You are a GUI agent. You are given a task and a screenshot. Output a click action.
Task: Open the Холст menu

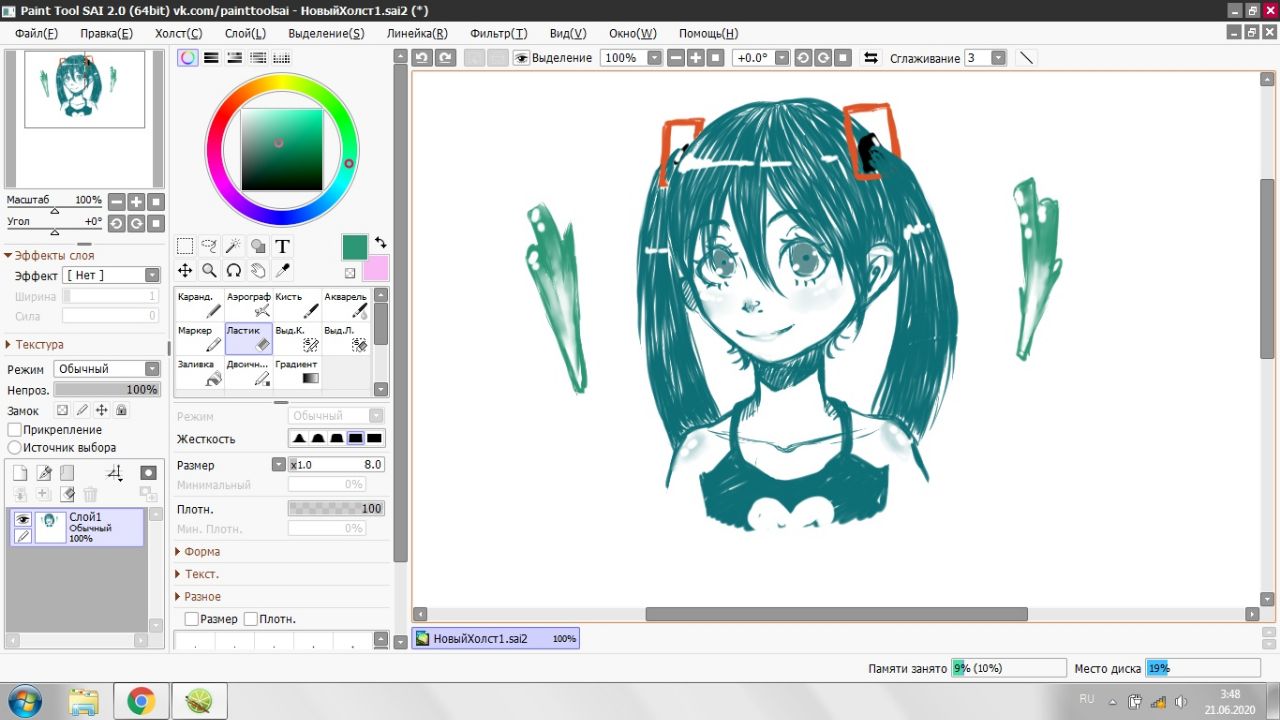coord(178,33)
